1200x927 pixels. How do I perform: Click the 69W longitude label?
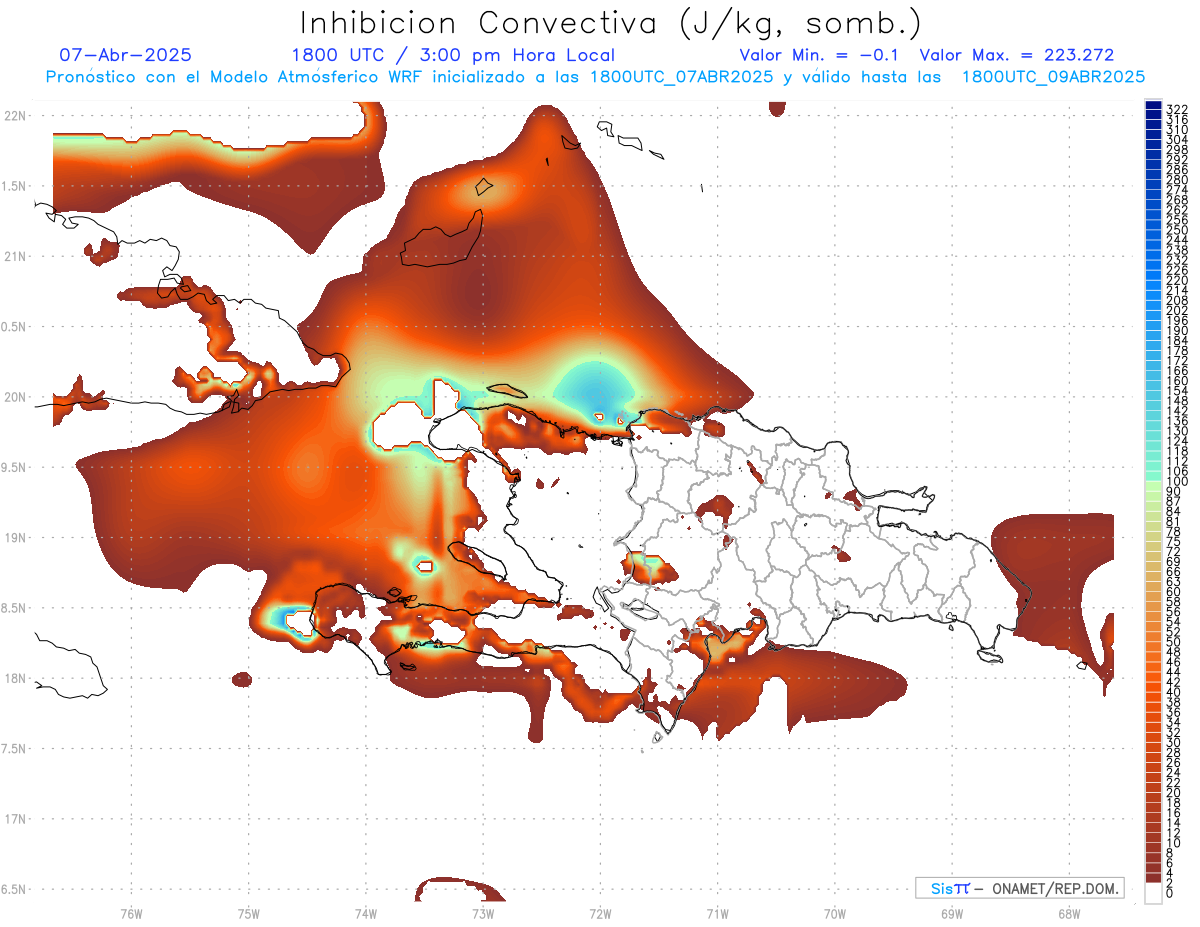[952, 913]
